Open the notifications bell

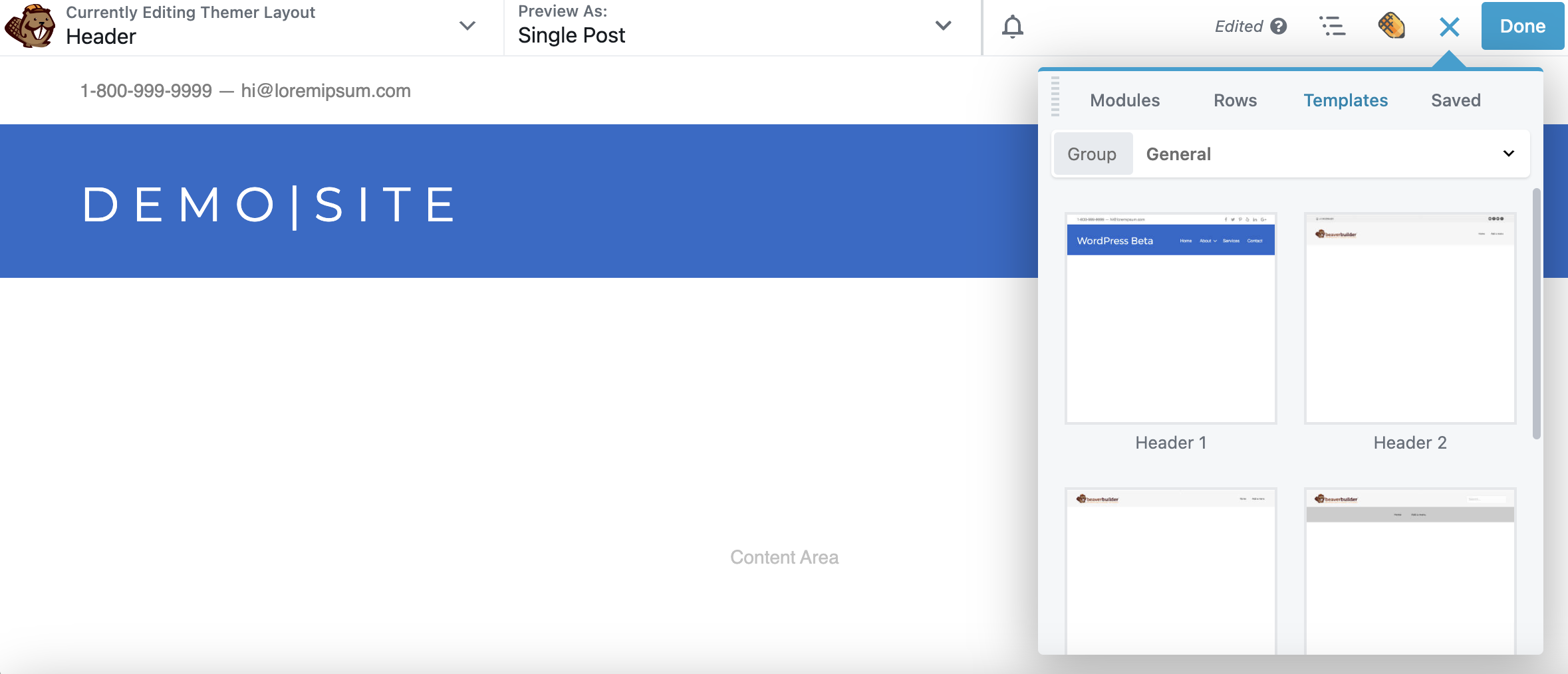(x=1012, y=27)
